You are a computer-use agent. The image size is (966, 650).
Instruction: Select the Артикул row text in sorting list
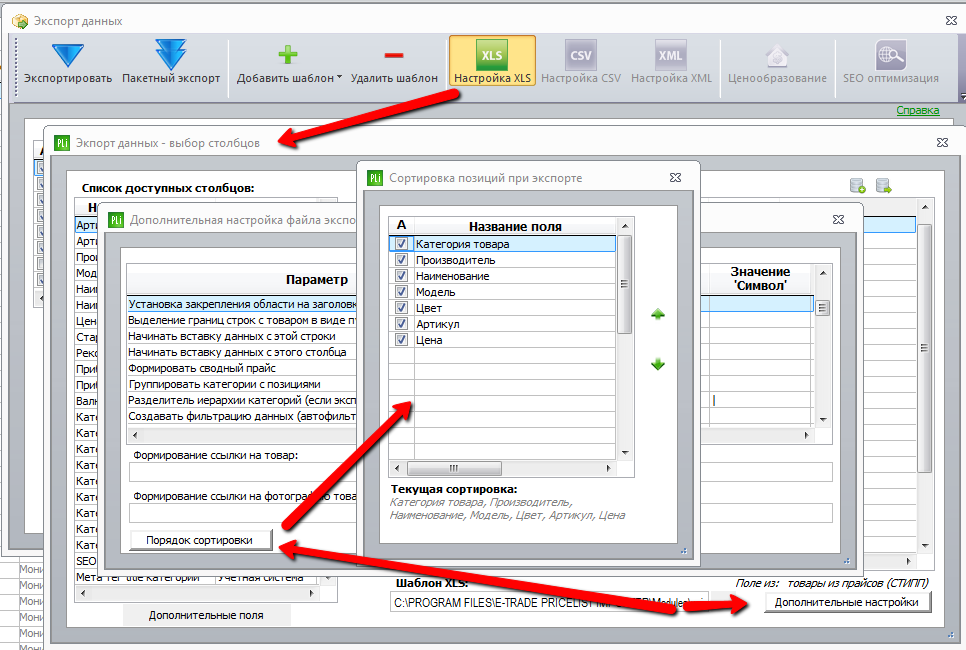[x=437, y=324]
